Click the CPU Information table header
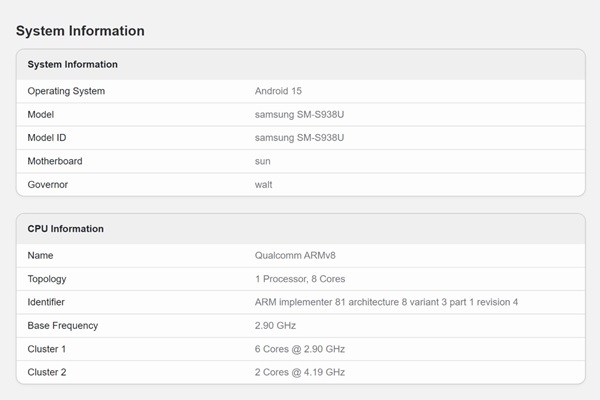600x400 pixels. click(x=65, y=228)
